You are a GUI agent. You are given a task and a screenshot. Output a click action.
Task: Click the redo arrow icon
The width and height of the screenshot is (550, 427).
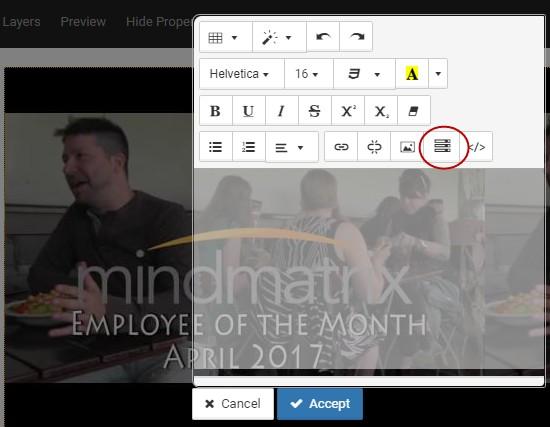[x=356, y=37]
